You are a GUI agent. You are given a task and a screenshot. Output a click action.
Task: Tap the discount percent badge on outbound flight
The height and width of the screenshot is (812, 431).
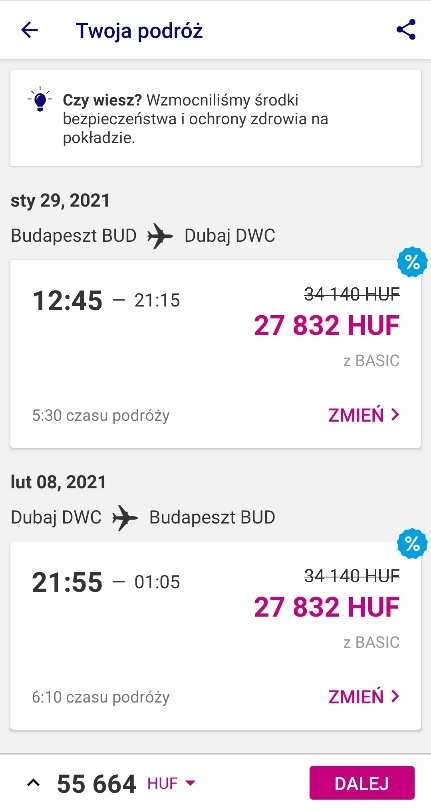(412, 262)
